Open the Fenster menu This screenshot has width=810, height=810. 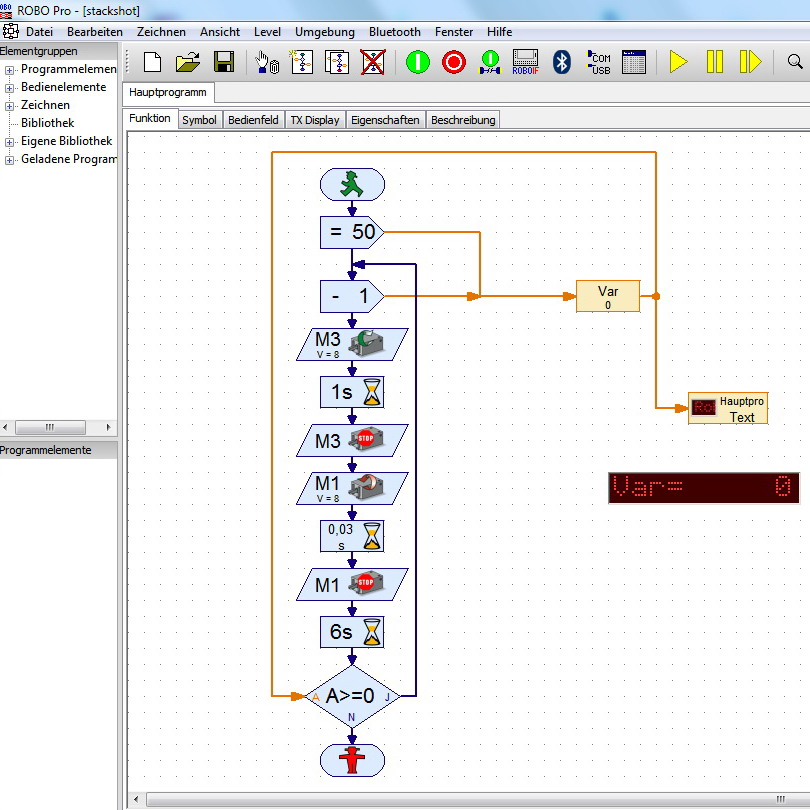[x=454, y=32]
